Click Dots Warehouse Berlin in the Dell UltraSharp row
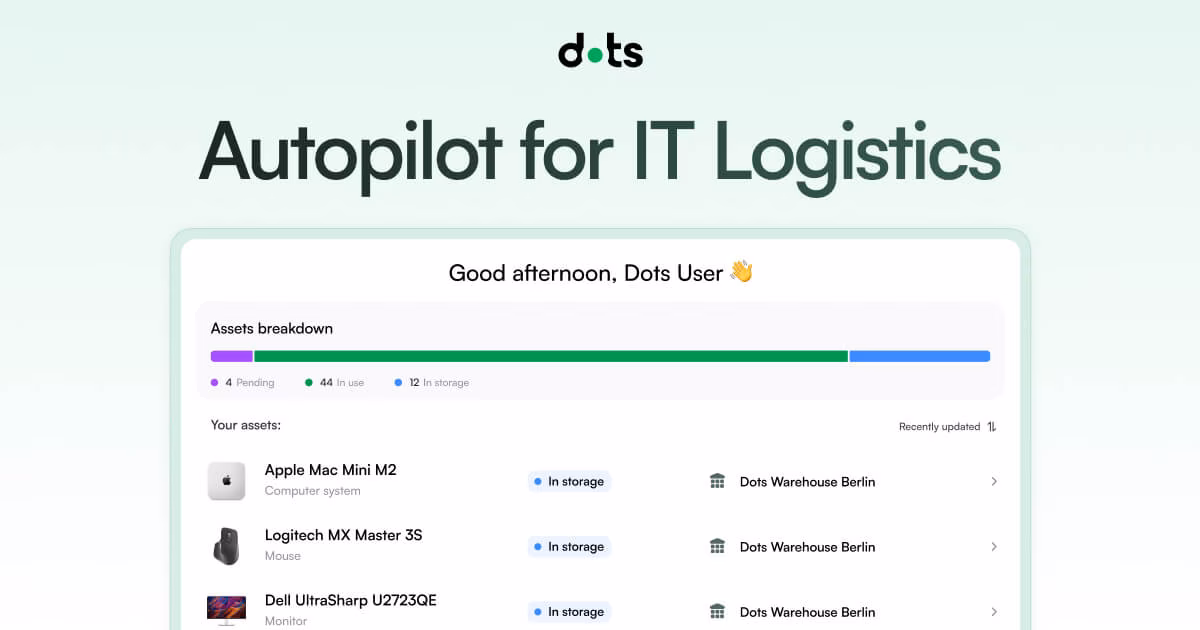Image resolution: width=1200 pixels, height=630 pixels. tap(807, 612)
